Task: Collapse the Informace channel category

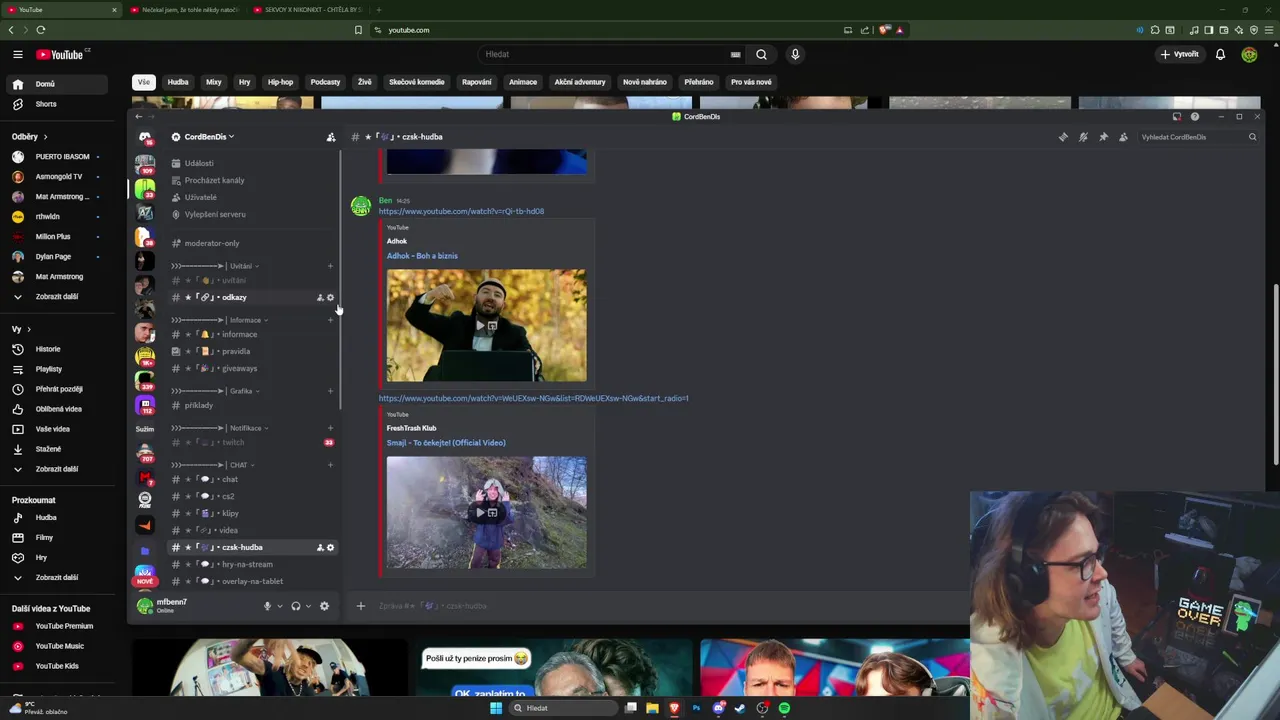Action: pos(219,320)
